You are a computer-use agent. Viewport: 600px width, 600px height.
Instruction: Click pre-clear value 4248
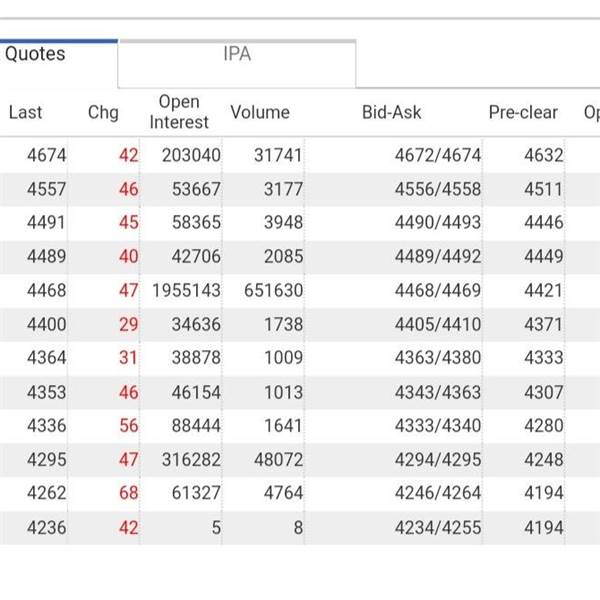(x=543, y=459)
